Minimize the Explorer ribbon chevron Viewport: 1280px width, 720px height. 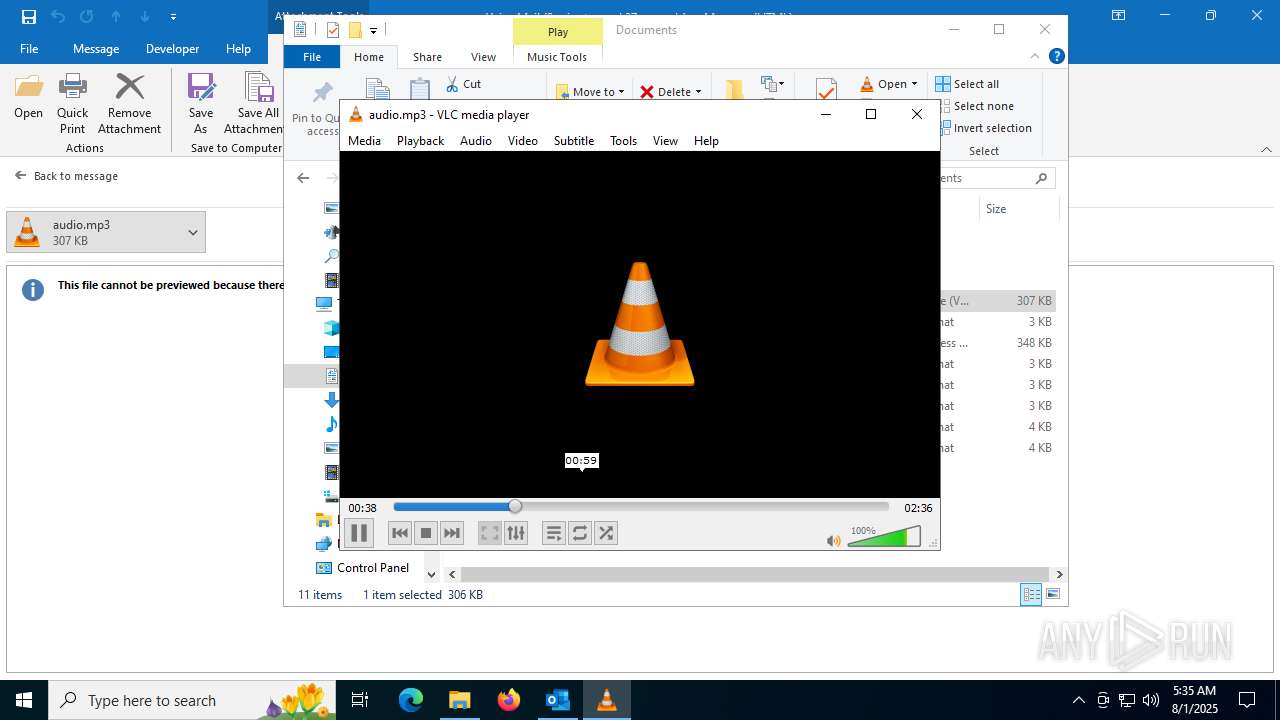pos(1035,57)
